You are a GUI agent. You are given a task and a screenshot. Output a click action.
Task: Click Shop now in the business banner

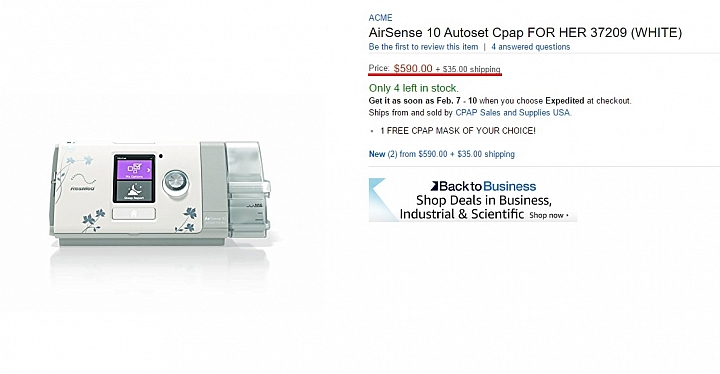click(x=549, y=215)
